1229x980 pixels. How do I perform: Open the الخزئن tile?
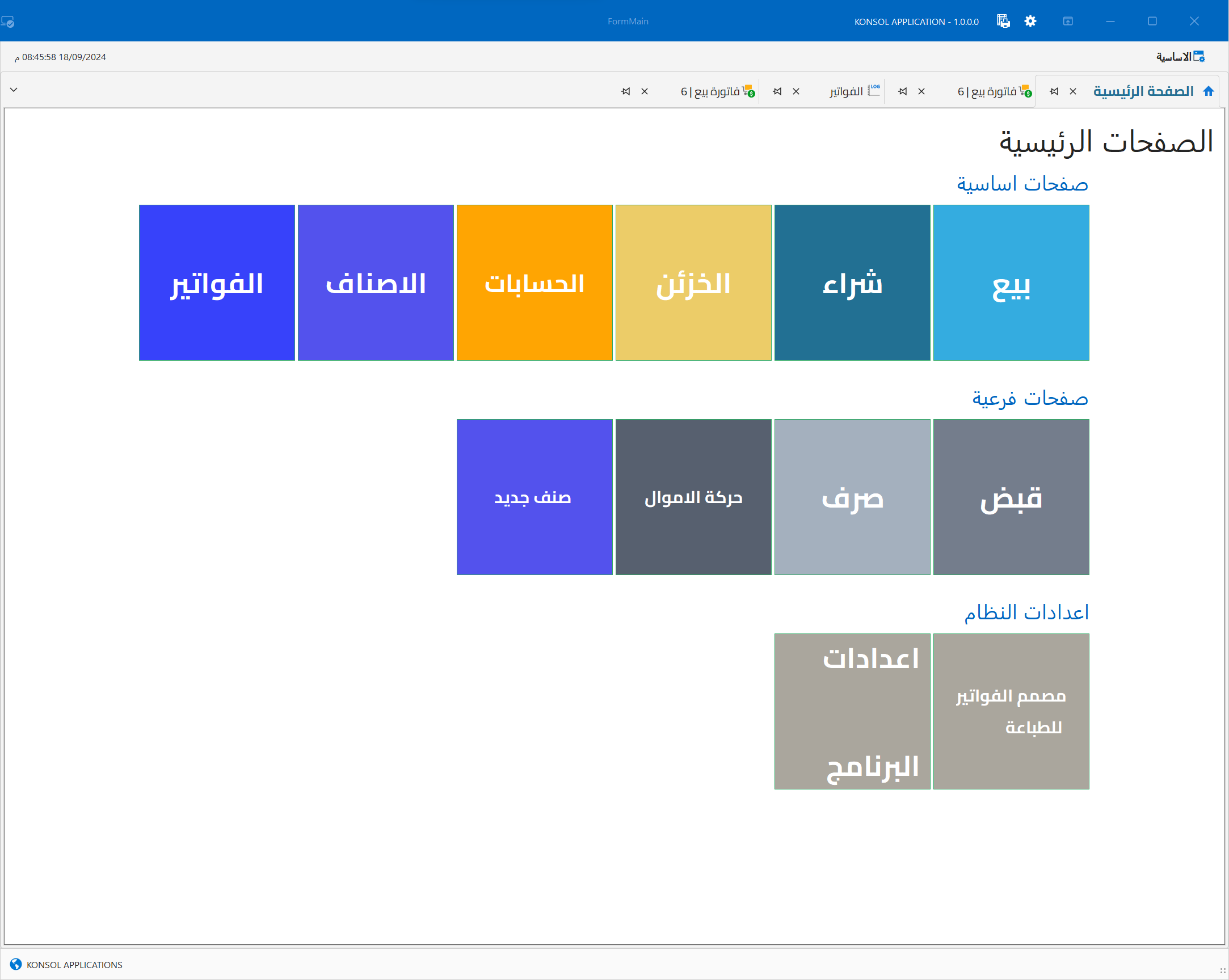point(693,282)
